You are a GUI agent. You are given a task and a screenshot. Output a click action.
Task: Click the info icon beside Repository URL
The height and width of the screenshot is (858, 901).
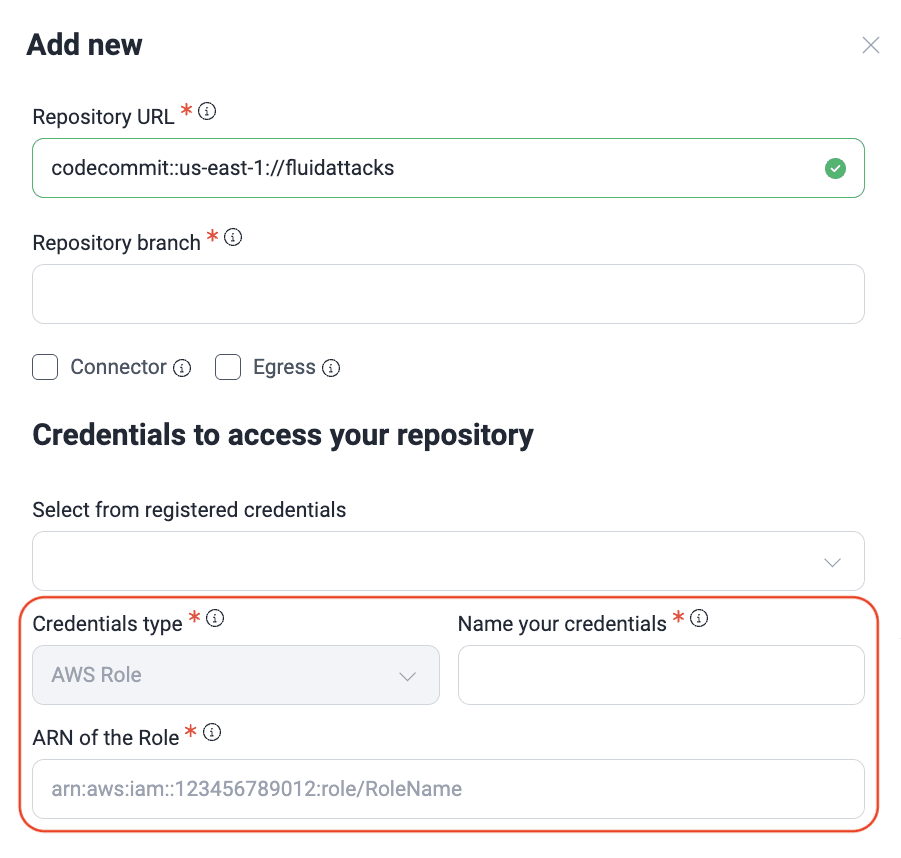(207, 112)
